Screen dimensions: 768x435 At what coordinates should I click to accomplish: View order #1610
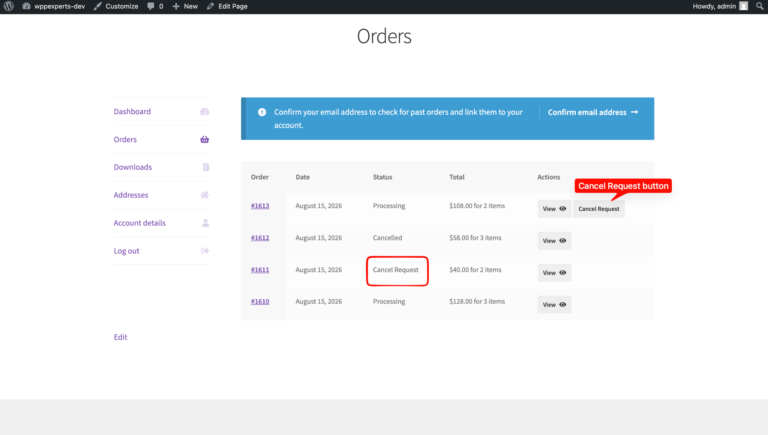[x=554, y=304]
